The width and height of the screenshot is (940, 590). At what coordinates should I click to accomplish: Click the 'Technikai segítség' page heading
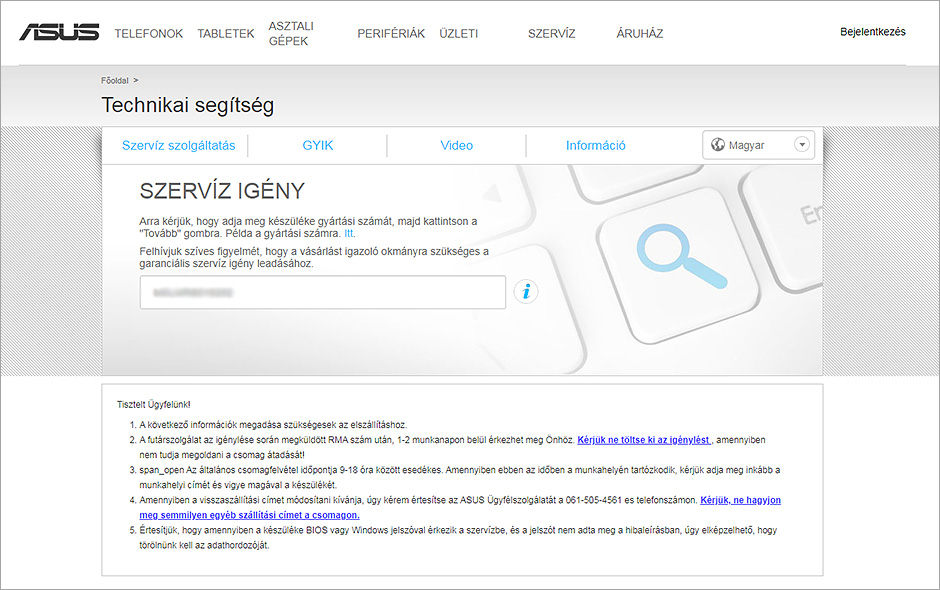[x=188, y=105]
